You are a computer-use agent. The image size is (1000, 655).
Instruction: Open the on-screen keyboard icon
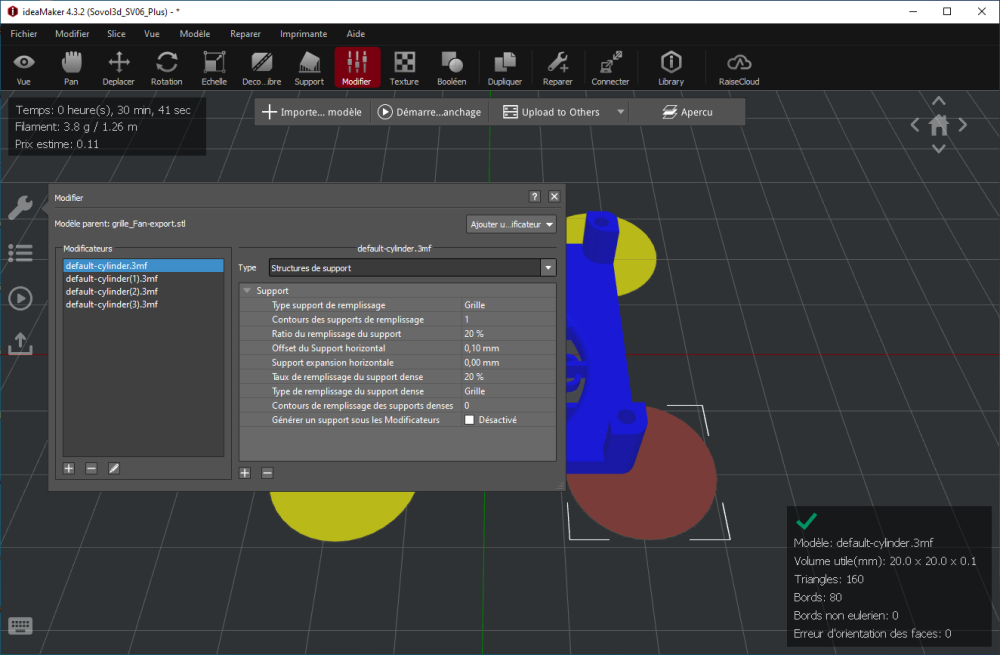[x=20, y=626]
